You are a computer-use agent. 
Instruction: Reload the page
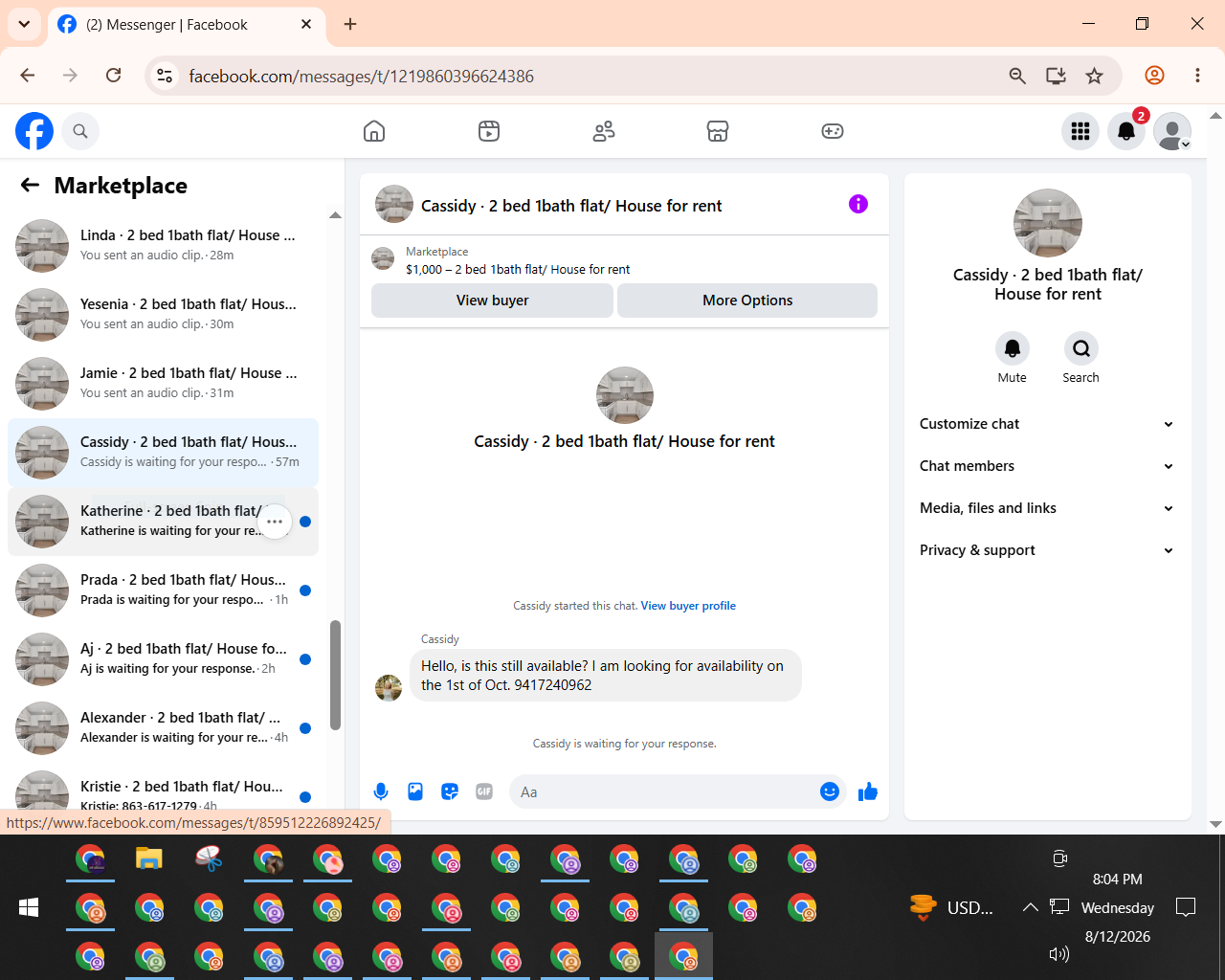(113, 76)
